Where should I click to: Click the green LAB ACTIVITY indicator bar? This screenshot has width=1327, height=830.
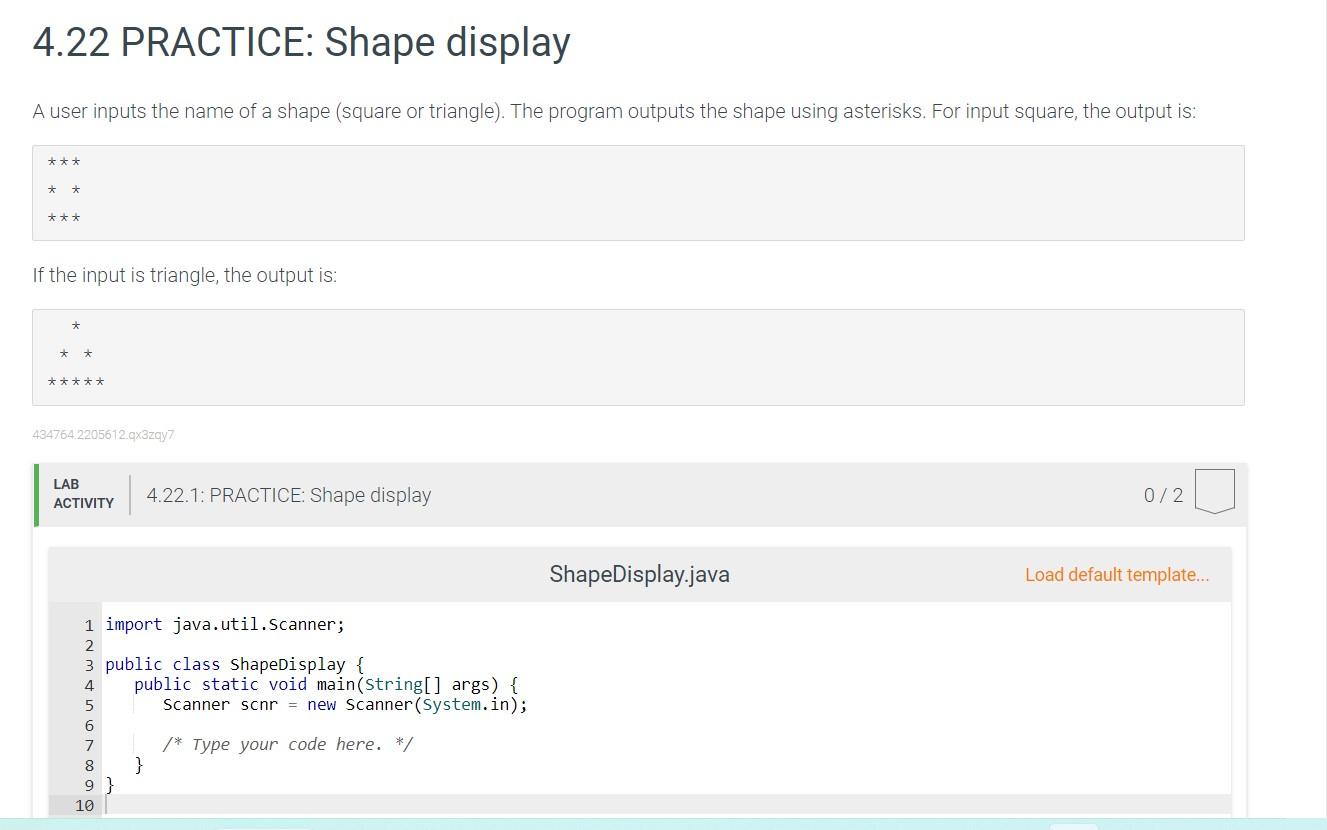click(37, 493)
